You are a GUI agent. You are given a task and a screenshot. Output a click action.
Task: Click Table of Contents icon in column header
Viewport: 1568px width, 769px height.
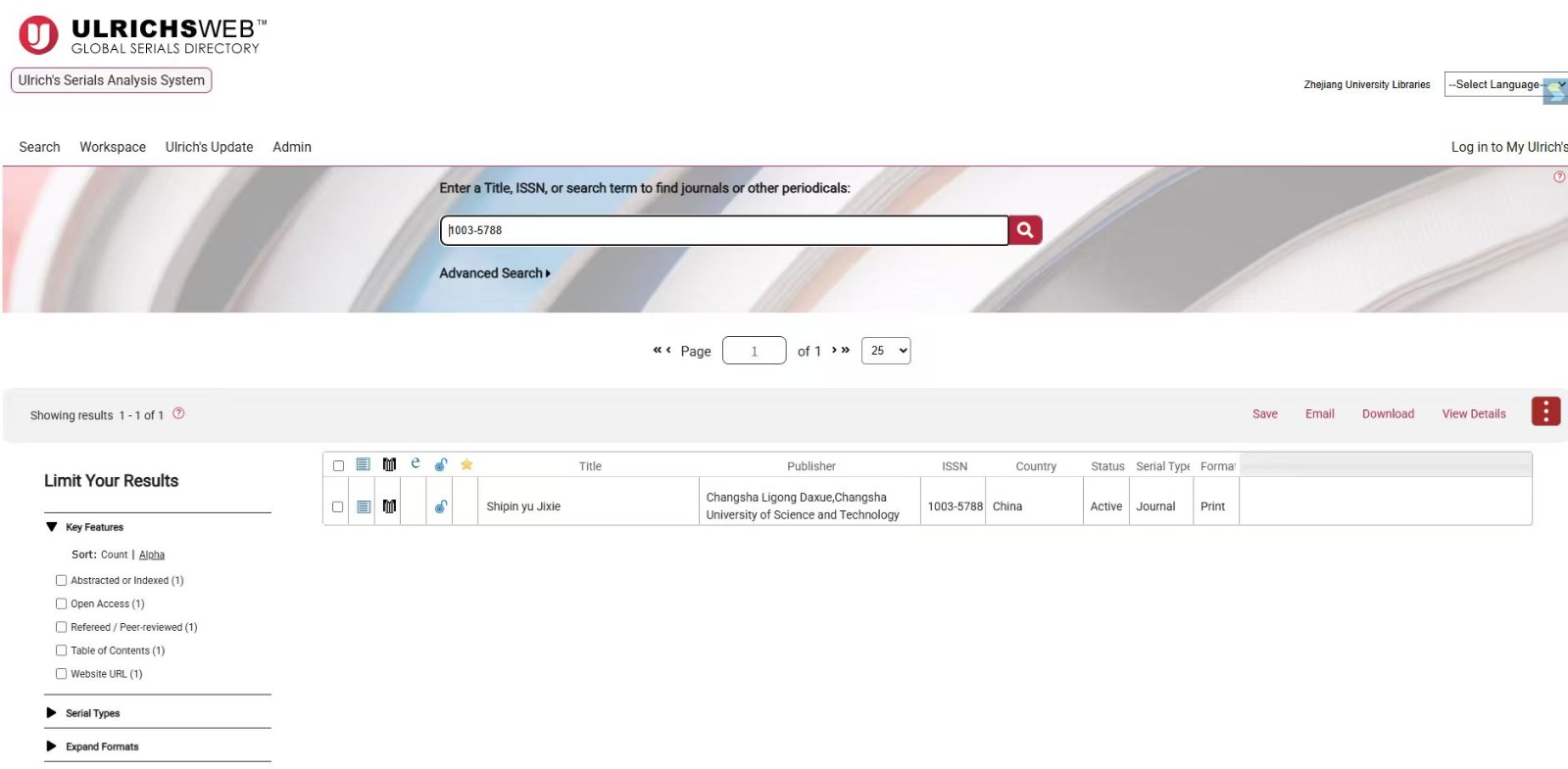[364, 464]
